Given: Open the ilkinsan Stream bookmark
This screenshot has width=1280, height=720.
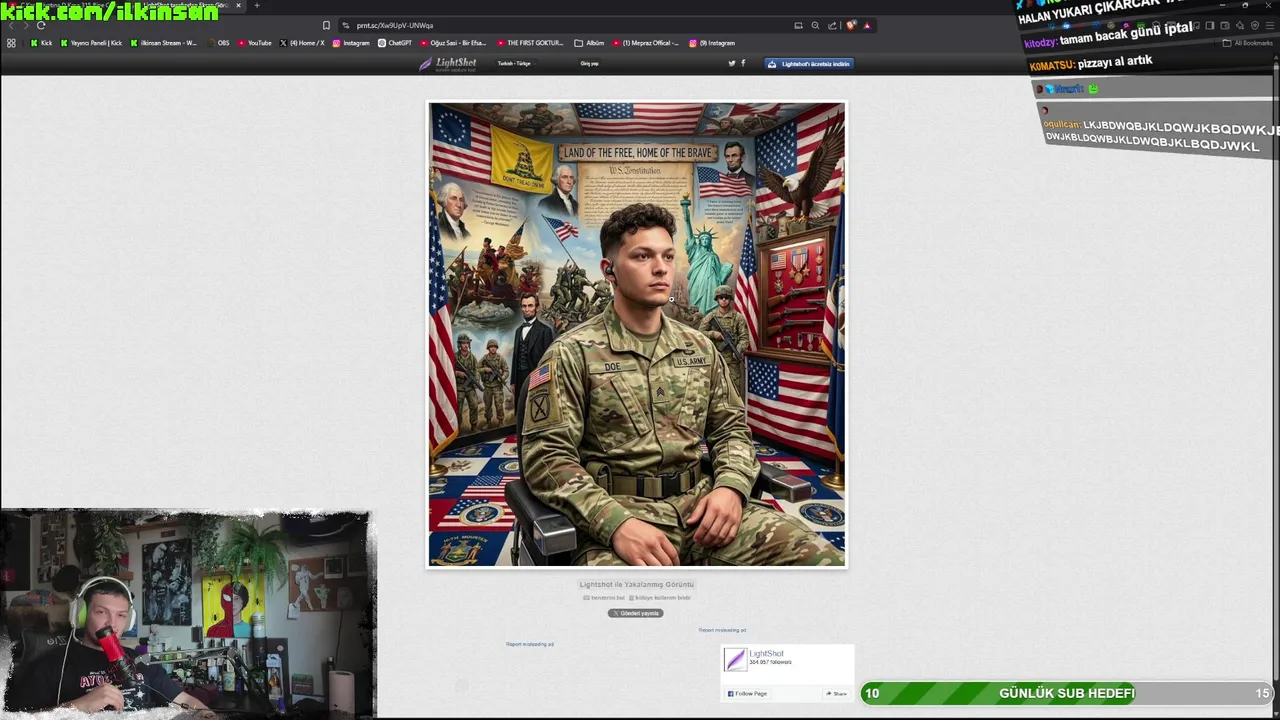Looking at the screenshot, I should pyautogui.click(x=163, y=43).
